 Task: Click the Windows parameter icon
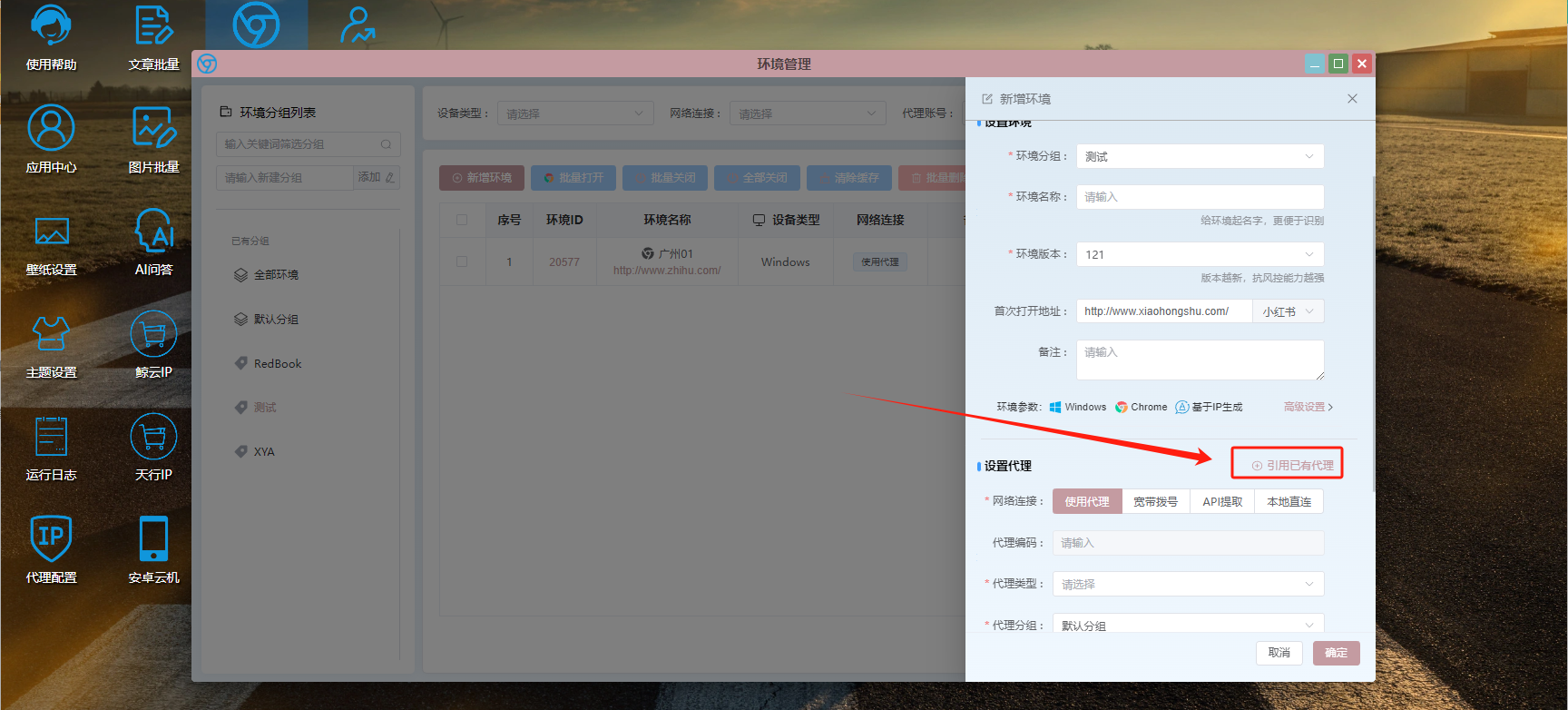point(1055,407)
